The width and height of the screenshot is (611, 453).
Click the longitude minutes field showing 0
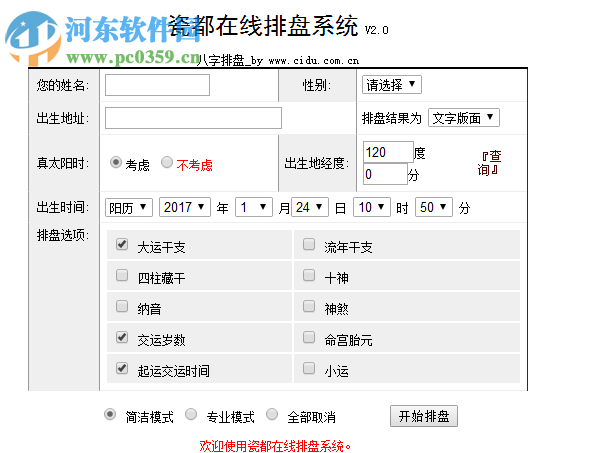click(385, 174)
